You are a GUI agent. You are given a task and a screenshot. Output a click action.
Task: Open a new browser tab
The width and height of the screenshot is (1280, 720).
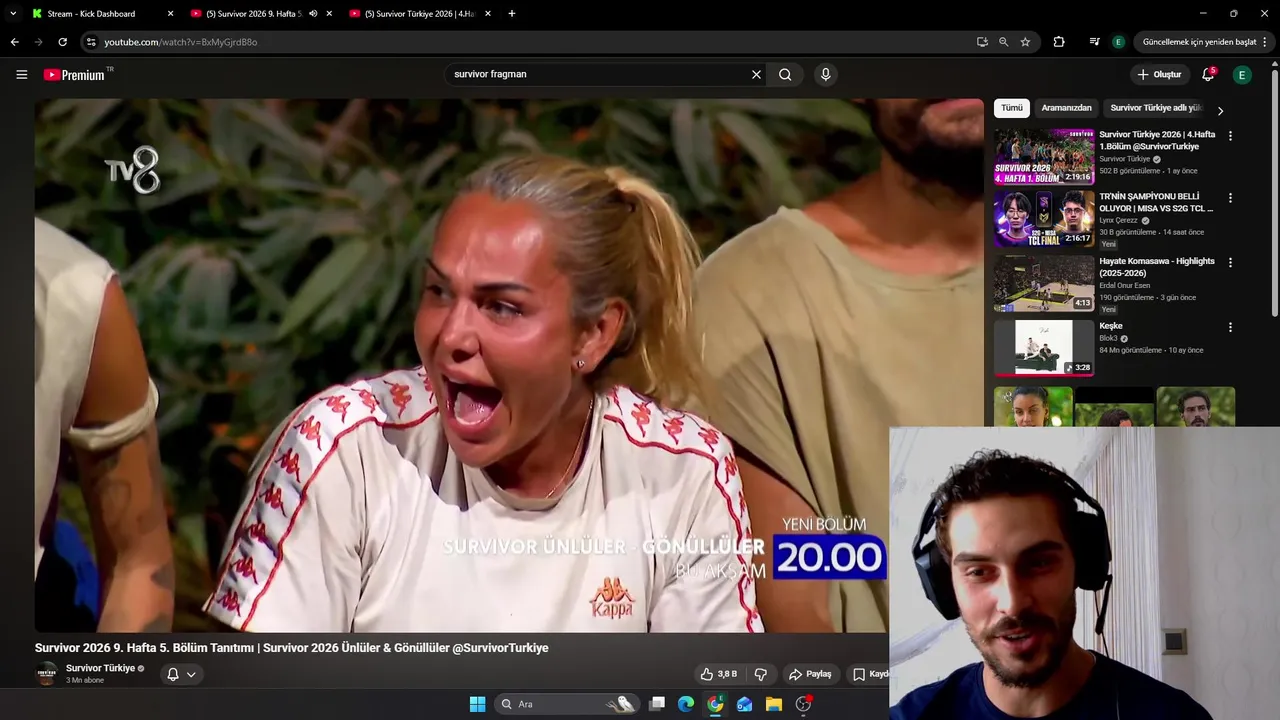pos(512,14)
